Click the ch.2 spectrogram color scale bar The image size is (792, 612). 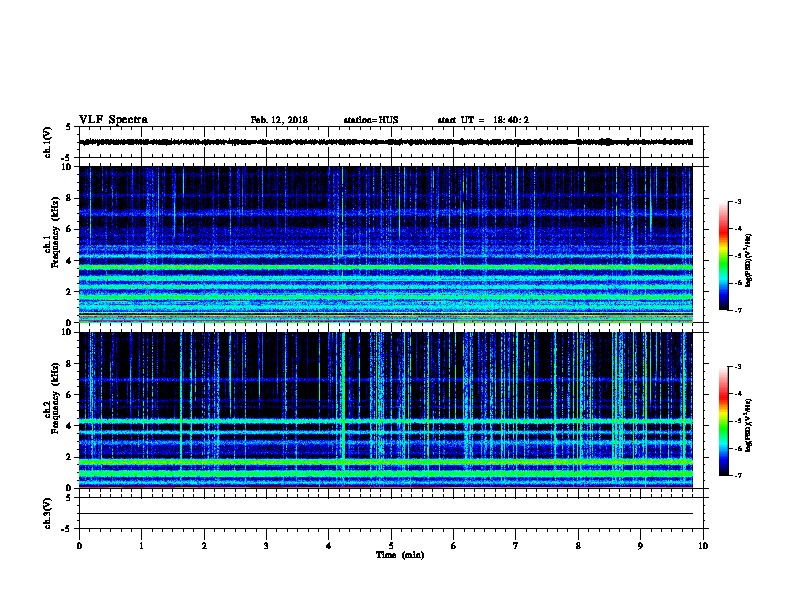click(x=724, y=421)
